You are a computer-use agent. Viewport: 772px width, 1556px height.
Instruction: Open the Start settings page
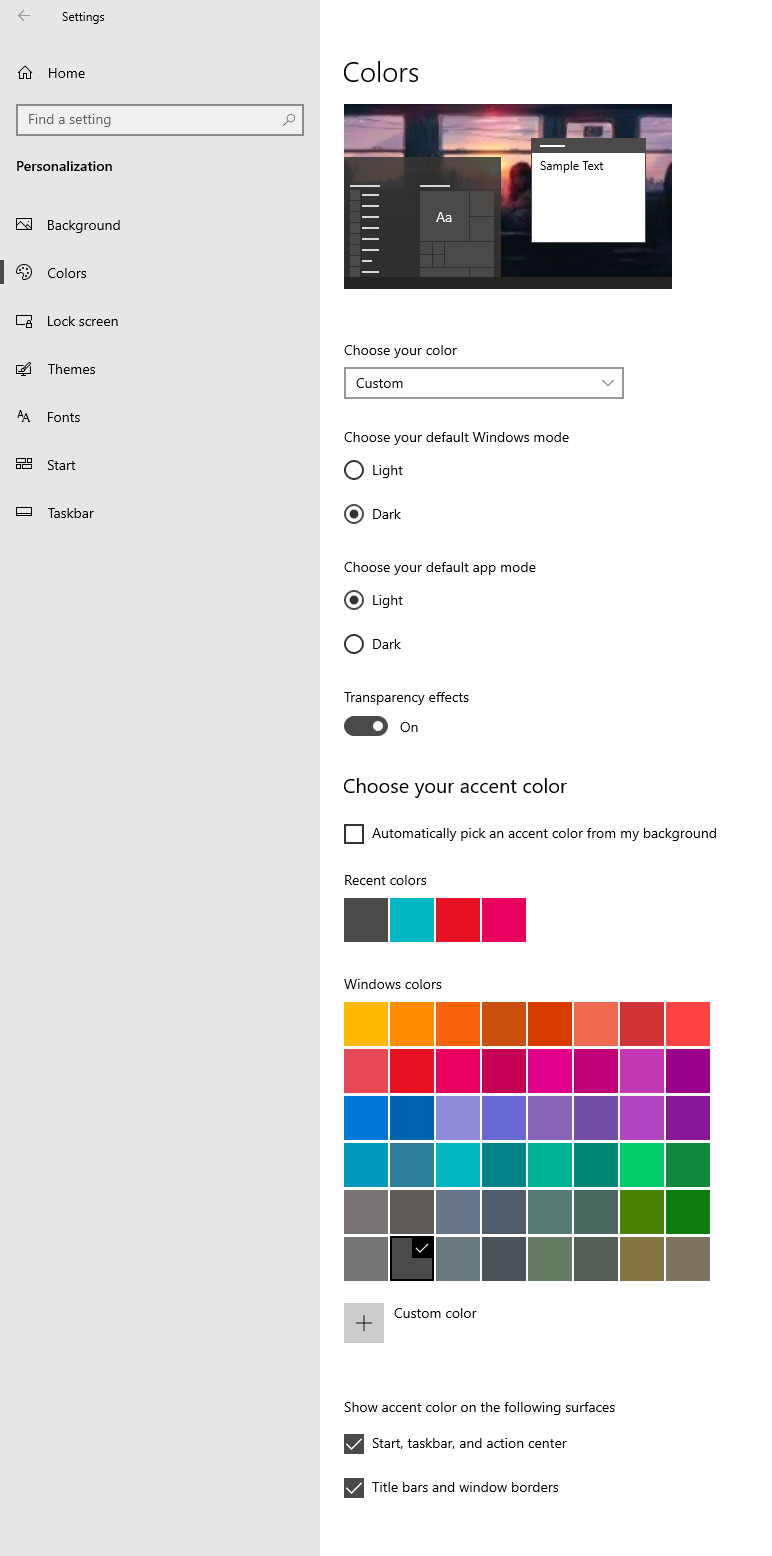click(x=61, y=465)
